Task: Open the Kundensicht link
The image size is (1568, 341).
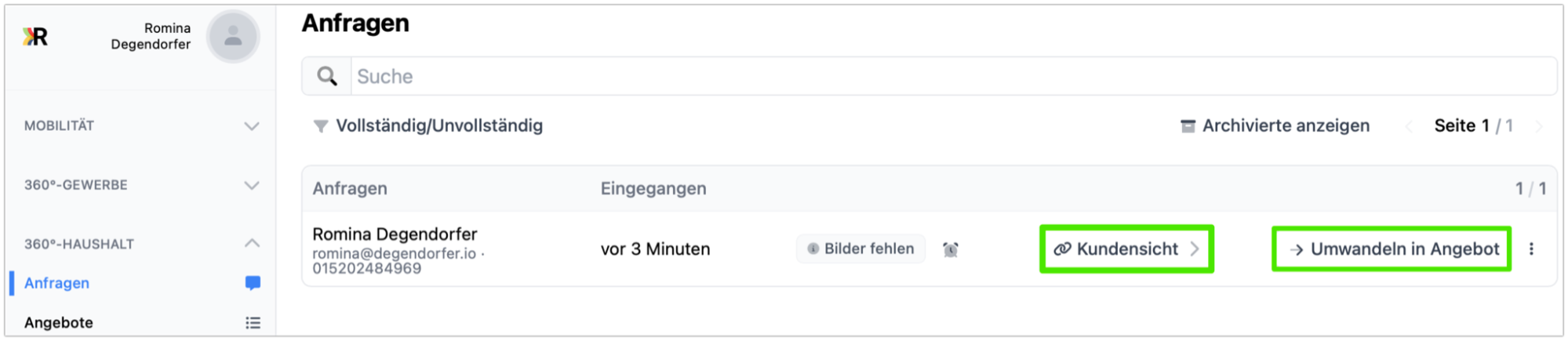Action: [x=1126, y=249]
